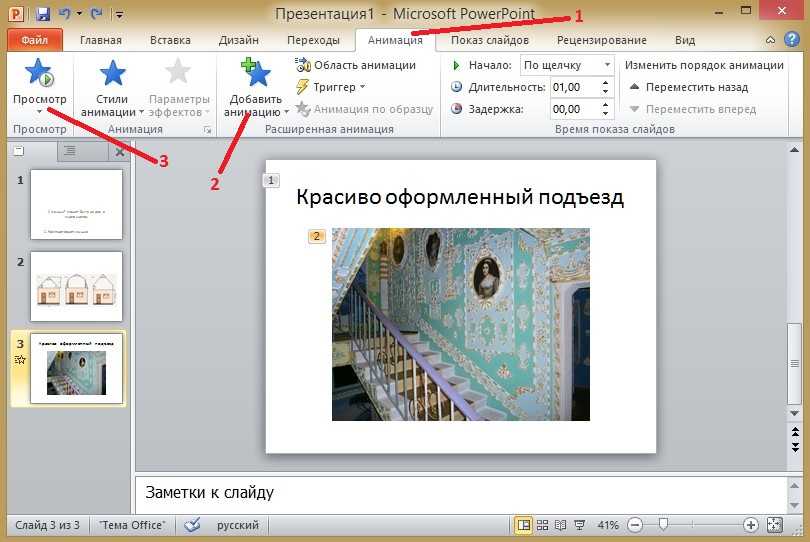
Task: Select slide 1 thumbnail
Action: [x=76, y=205]
